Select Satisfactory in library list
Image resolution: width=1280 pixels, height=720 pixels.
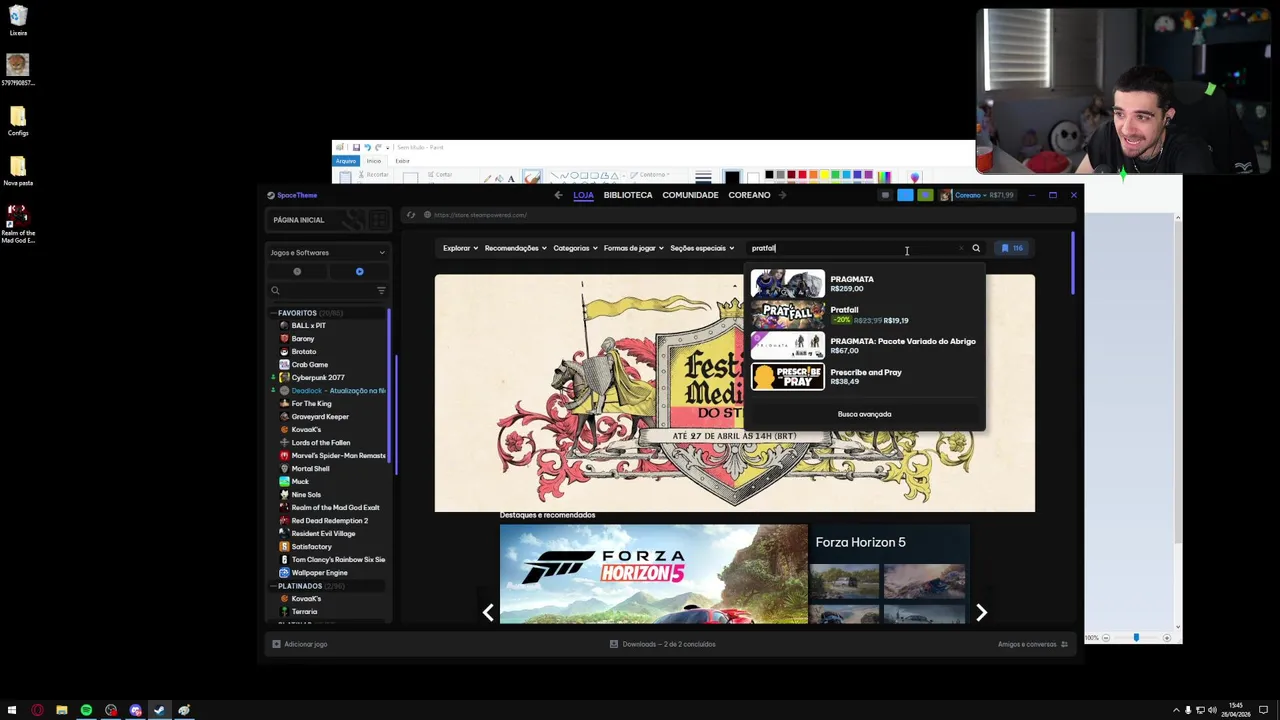(x=311, y=547)
